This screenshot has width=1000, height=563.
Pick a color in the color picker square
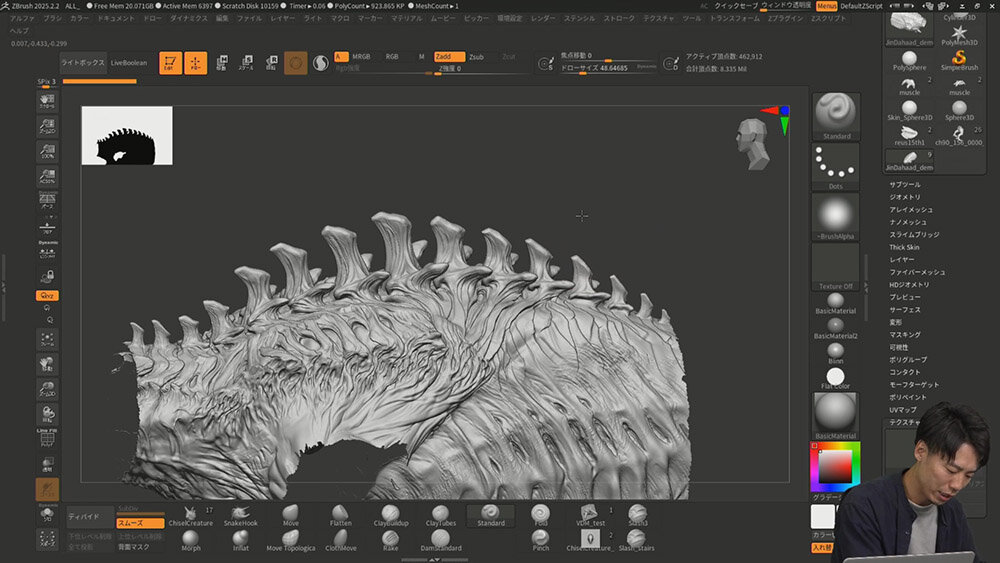pos(835,467)
